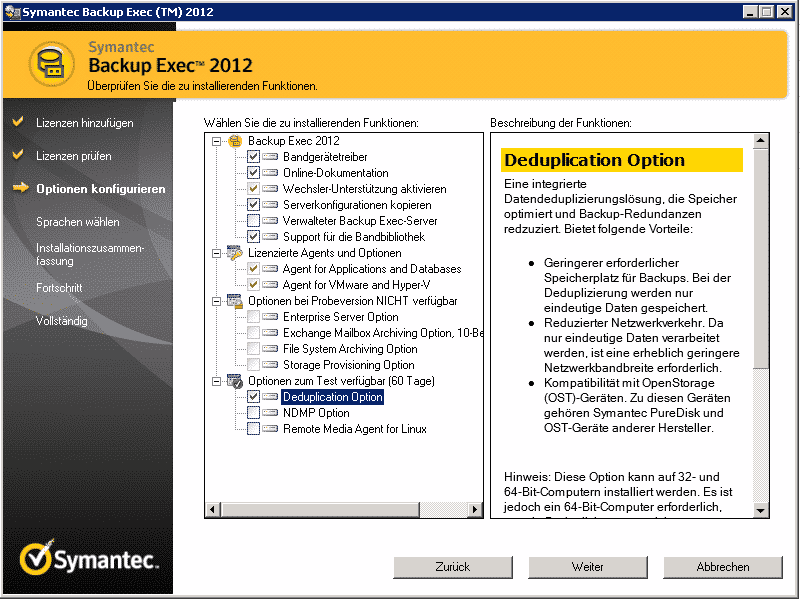Click the drive icon beside Remote Media Agent for Linux
The height and width of the screenshot is (600, 800).
(x=270, y=429)
